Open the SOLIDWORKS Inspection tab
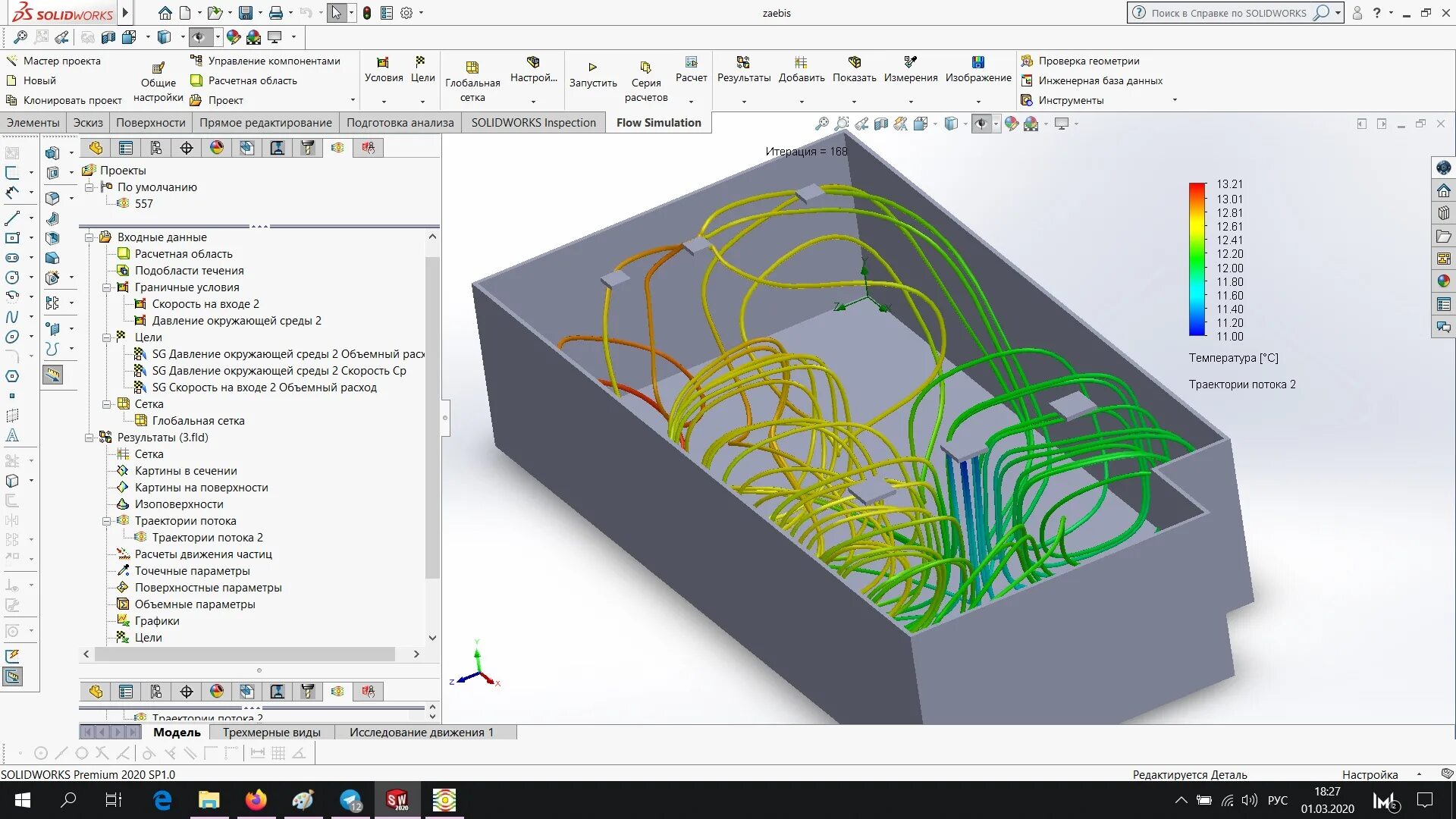Screen dimensions: 1456x819 coord(533,123)
